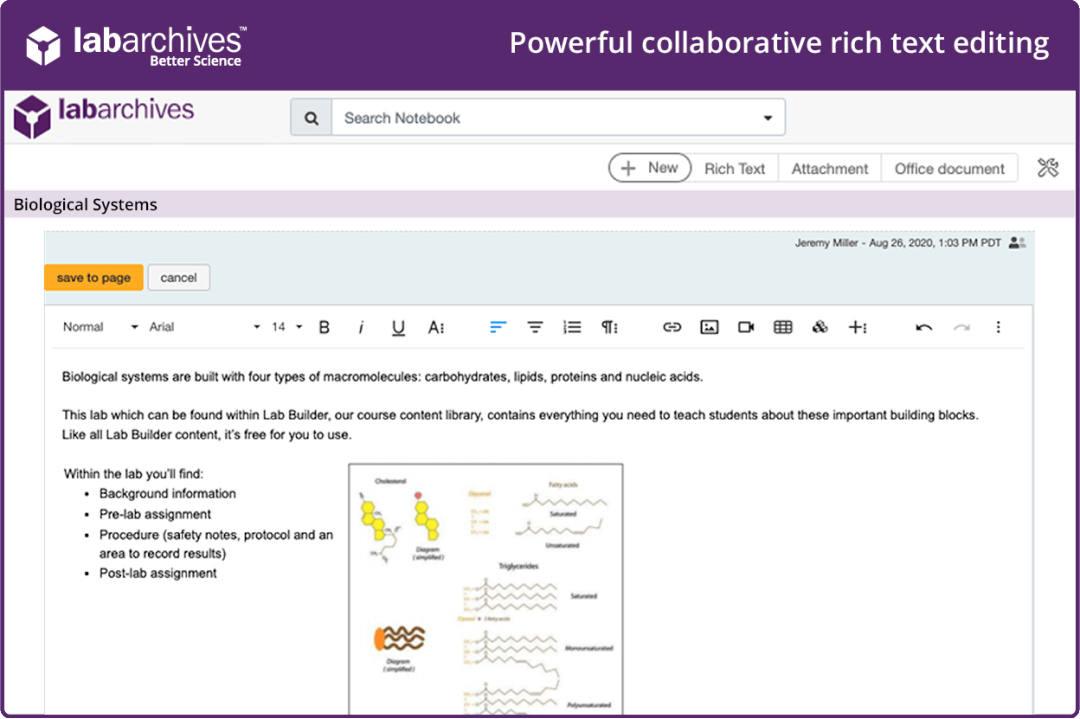Image resolution: width=1080 pixels, height=719 pixels.
Task: Open the font size 14 dropdown
Action: (287, 327)
